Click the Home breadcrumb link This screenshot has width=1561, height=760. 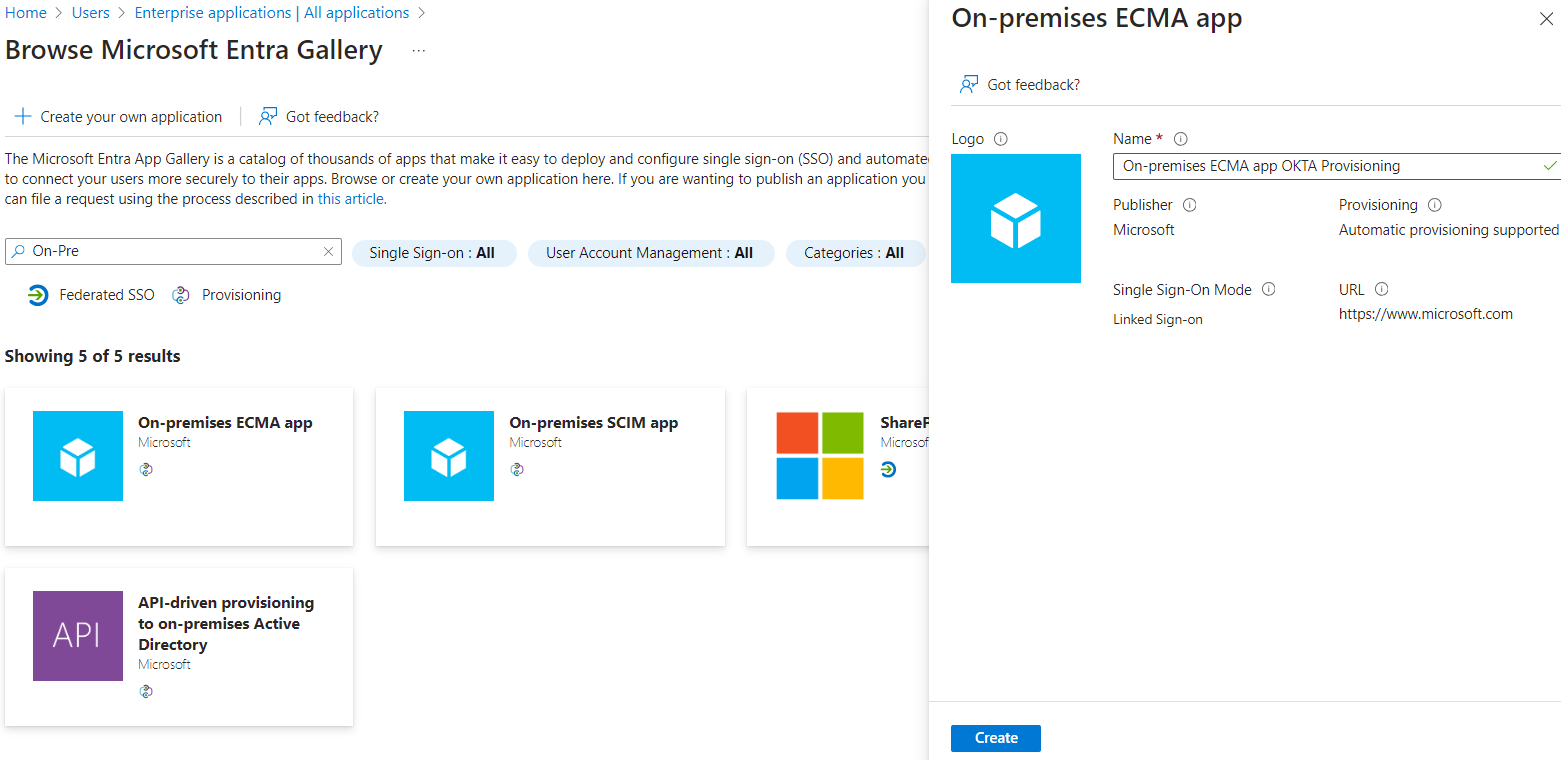[26, 13]
